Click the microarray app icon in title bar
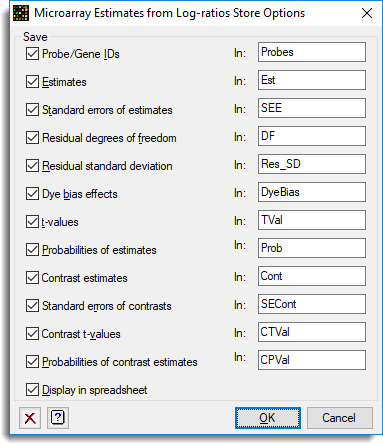 pos(21,13)
